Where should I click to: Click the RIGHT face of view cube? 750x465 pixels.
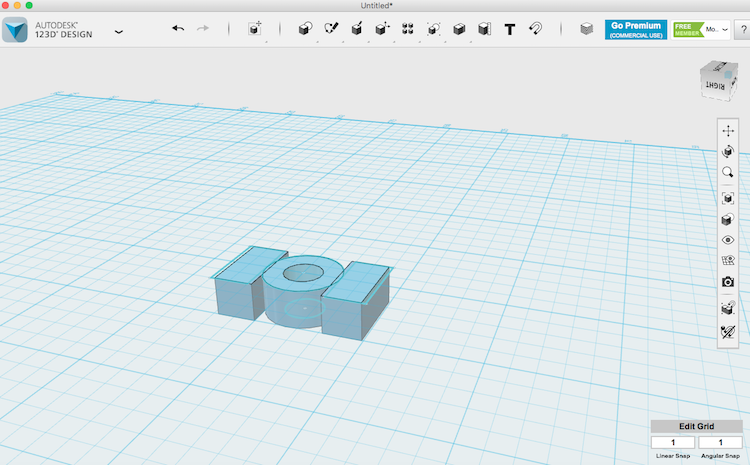pyautogui.click(x=715, y=86)
